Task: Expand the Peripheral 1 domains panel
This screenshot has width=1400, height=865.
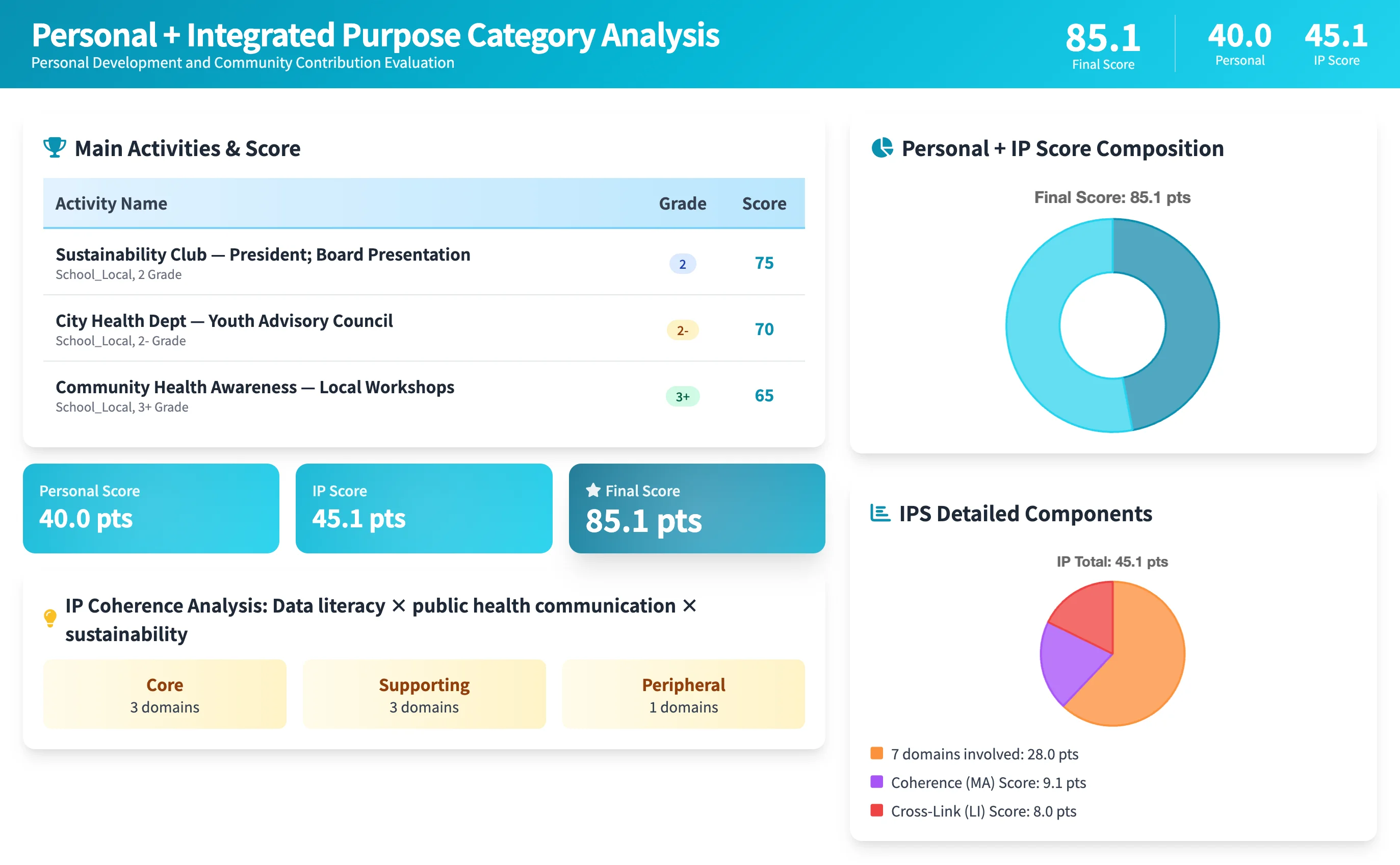Action: pos(683,694)
